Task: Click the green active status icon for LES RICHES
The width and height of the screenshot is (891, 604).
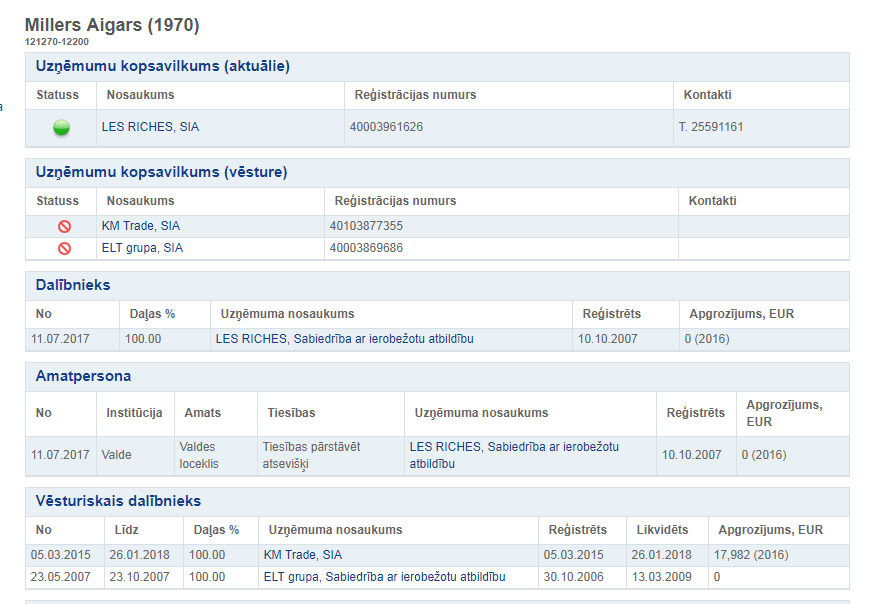Action: pyautogui.click(x=61, y=128)
